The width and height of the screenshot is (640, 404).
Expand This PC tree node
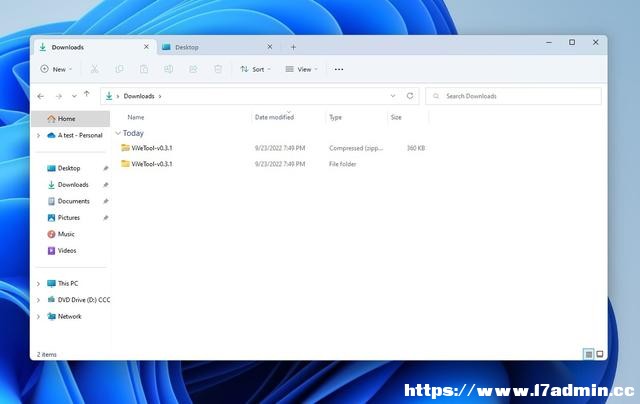[x=38, y=284]
